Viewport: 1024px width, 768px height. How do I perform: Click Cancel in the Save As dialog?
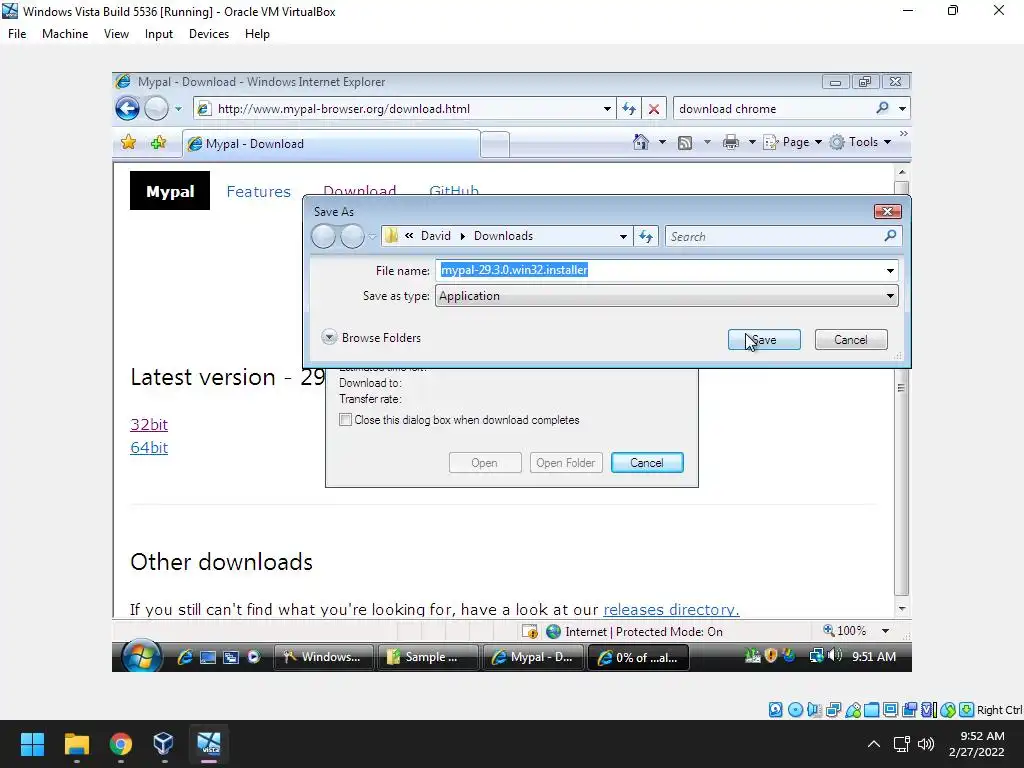pos(851,340)
